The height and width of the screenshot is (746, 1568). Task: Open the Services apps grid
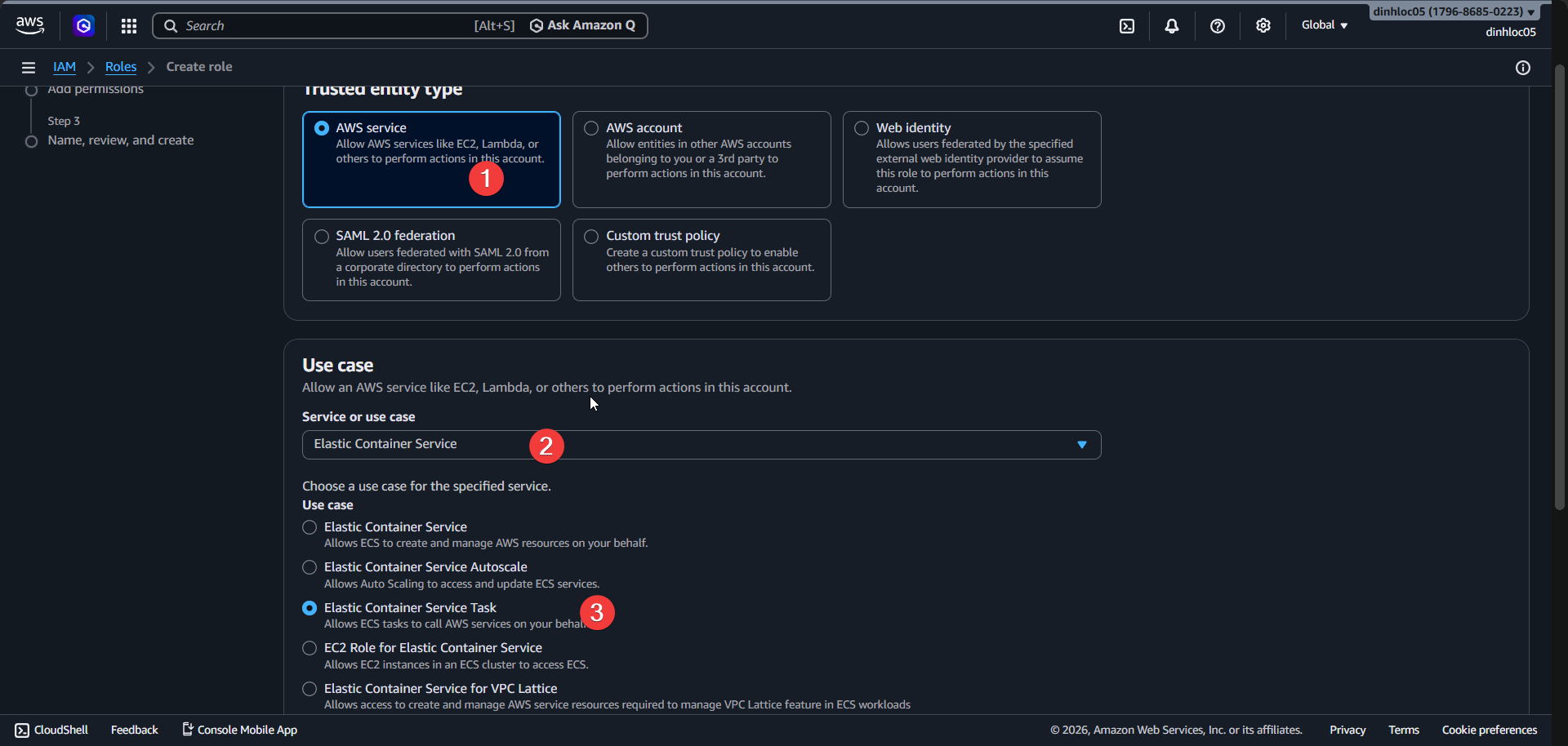(128, 25)
